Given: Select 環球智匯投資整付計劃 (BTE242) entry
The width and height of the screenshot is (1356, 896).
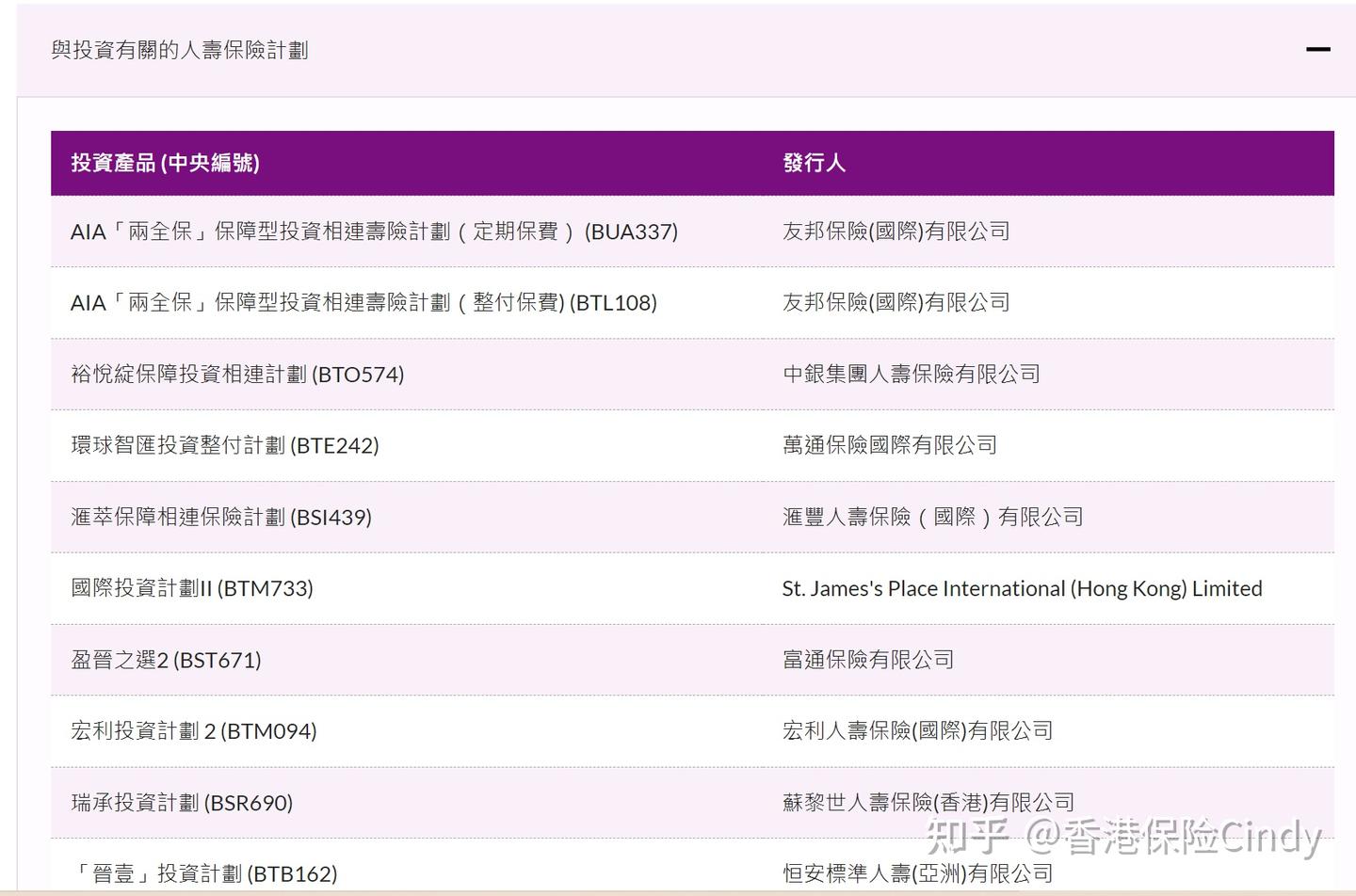Looking at the screenshot, I should (225, 445).
